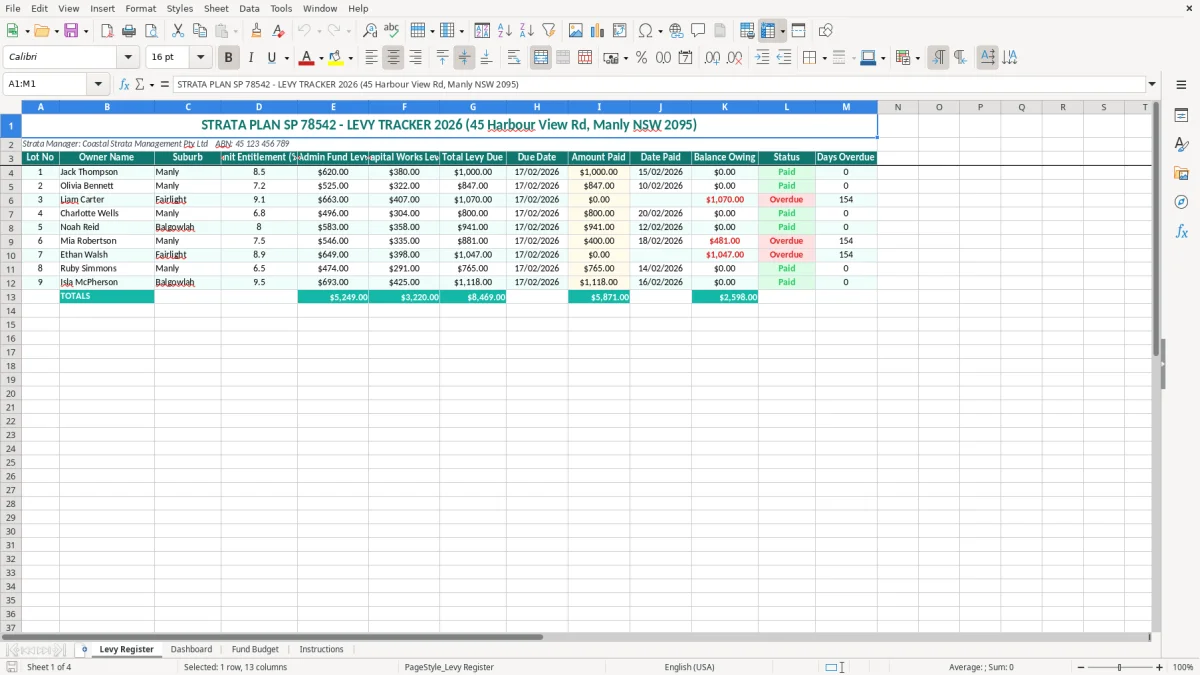Enable Align Left

[x=372, y=58]
